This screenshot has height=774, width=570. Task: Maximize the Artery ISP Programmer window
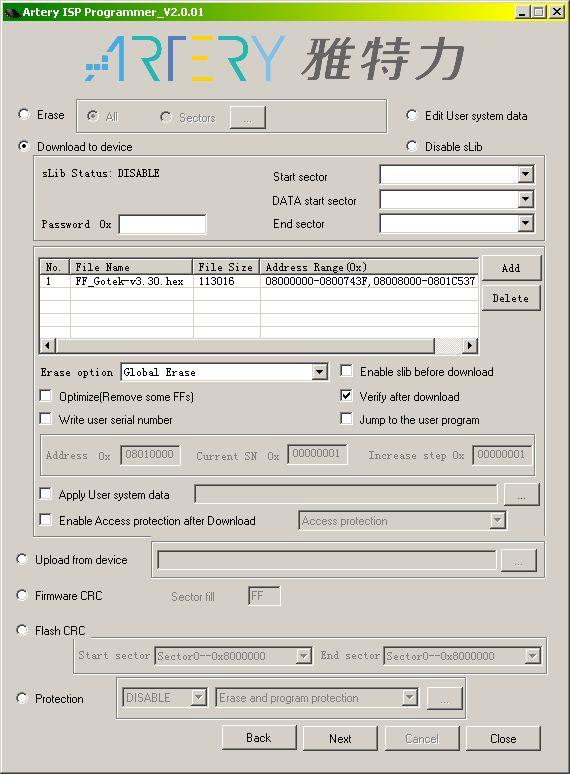click(x=539, y=11)
